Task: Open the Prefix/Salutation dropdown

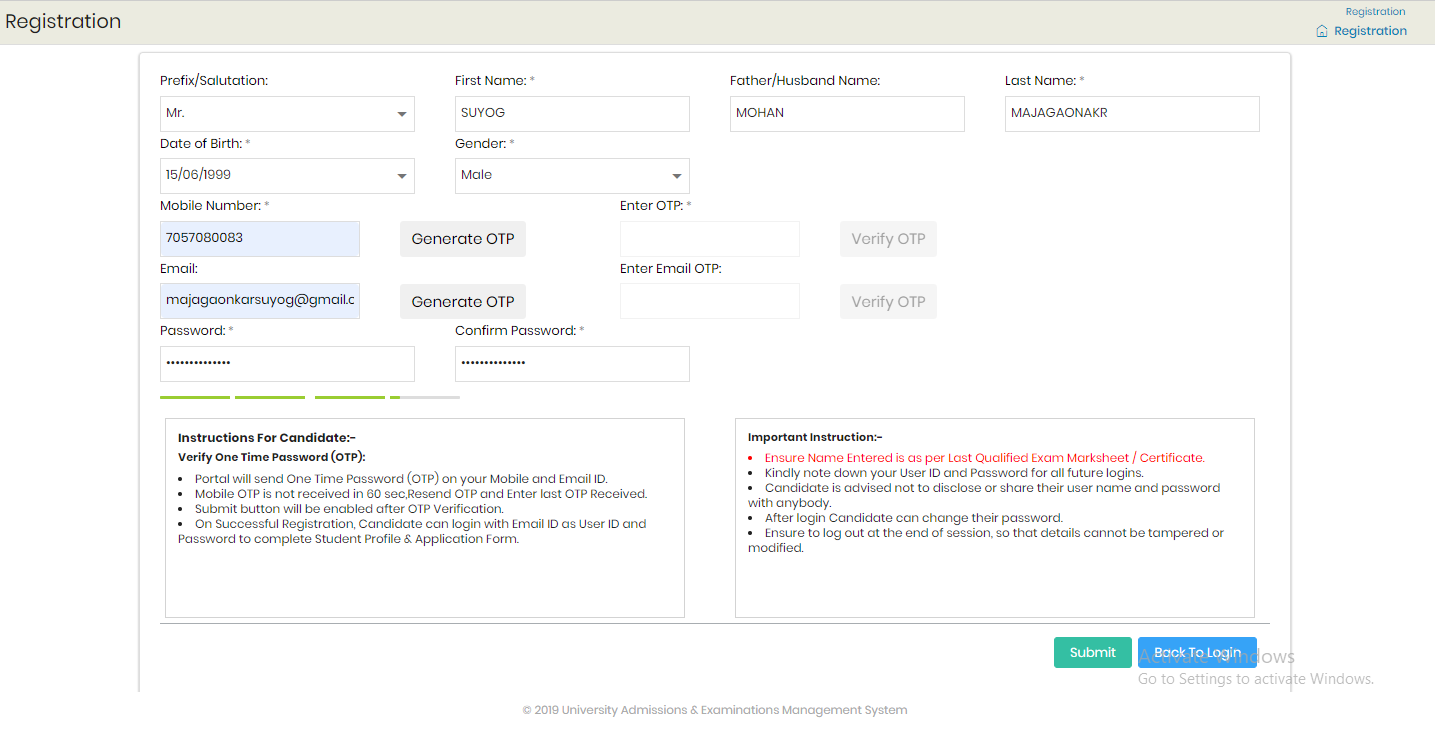Action: tap(287, 114)
